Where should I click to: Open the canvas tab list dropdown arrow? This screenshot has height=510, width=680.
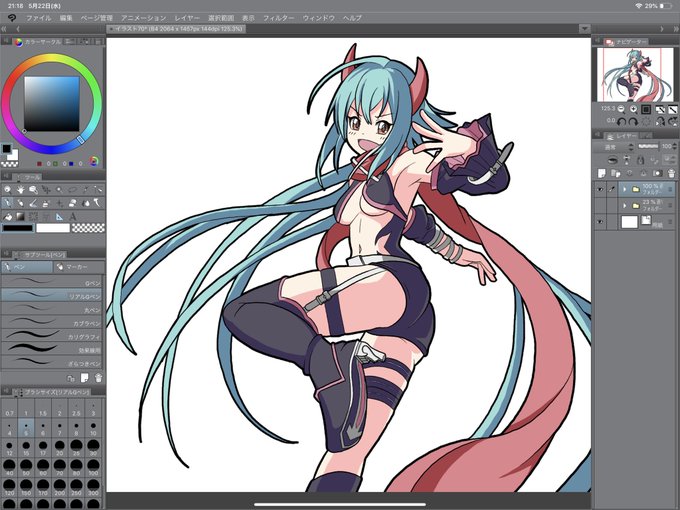[x=584, y=29]
